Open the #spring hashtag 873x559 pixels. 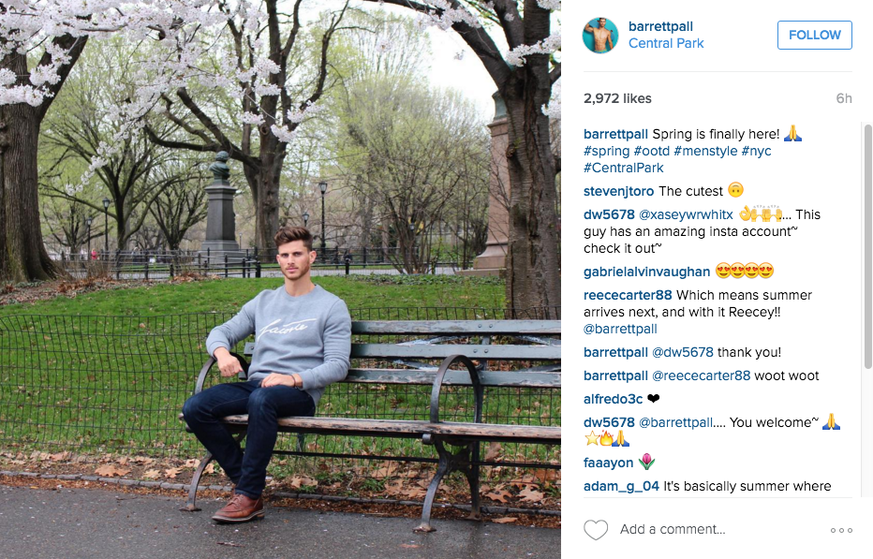pos(606,151)
